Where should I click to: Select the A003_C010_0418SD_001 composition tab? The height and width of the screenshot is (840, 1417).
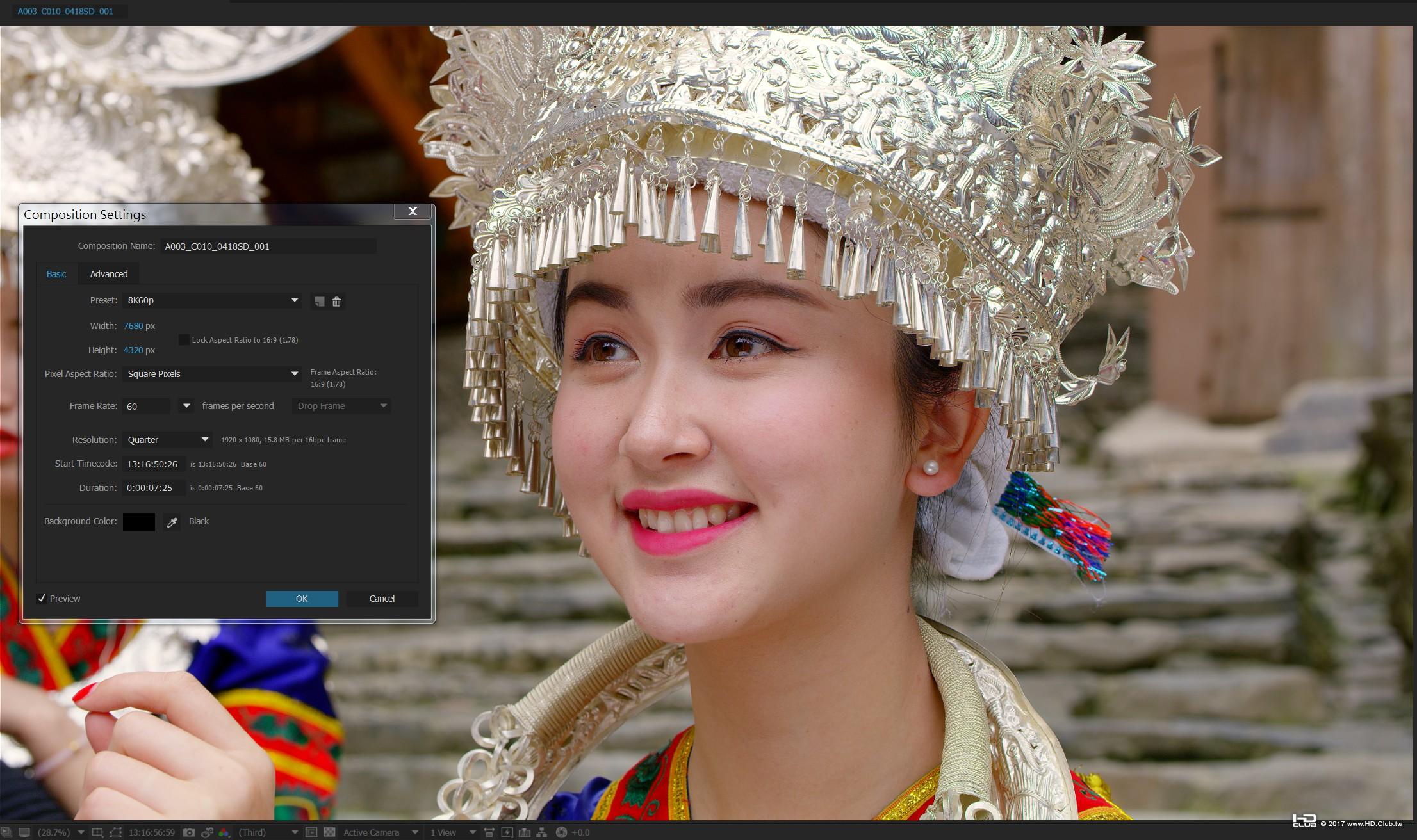(65, 11)
